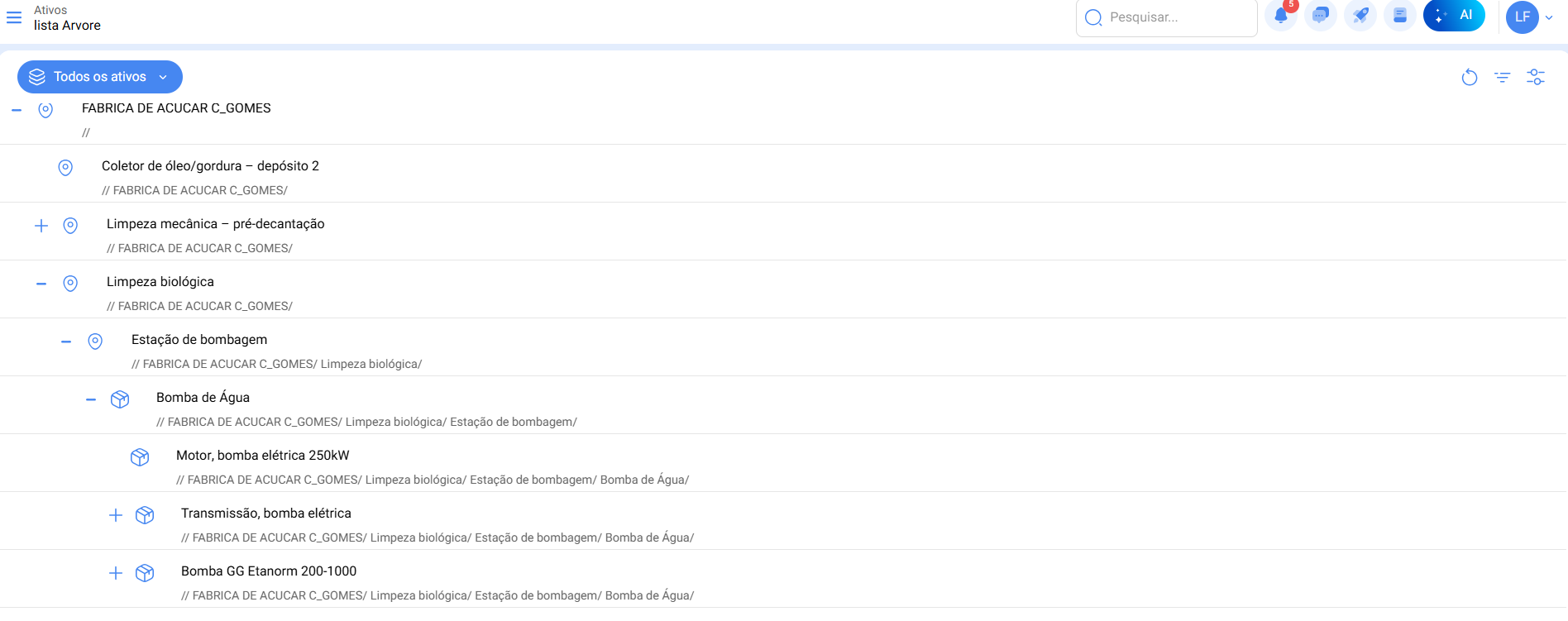
Task: Expand the user menu chevron
Action: pyautogui.click(x=1549, y=17)
